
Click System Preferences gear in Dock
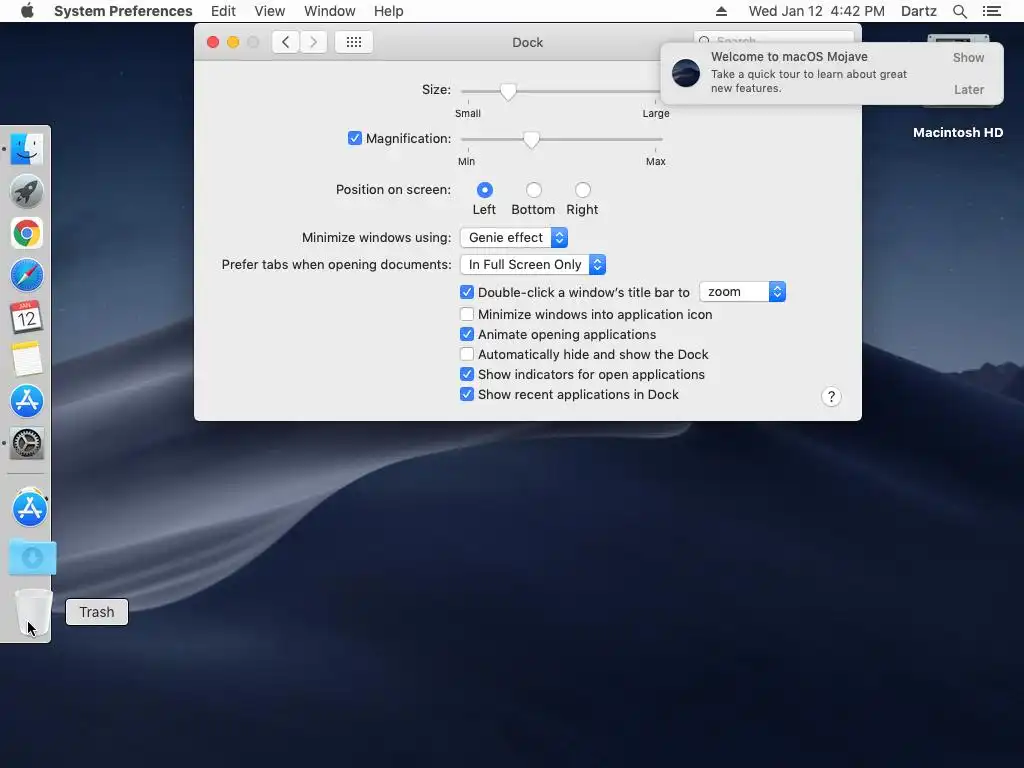coord(27,443)
